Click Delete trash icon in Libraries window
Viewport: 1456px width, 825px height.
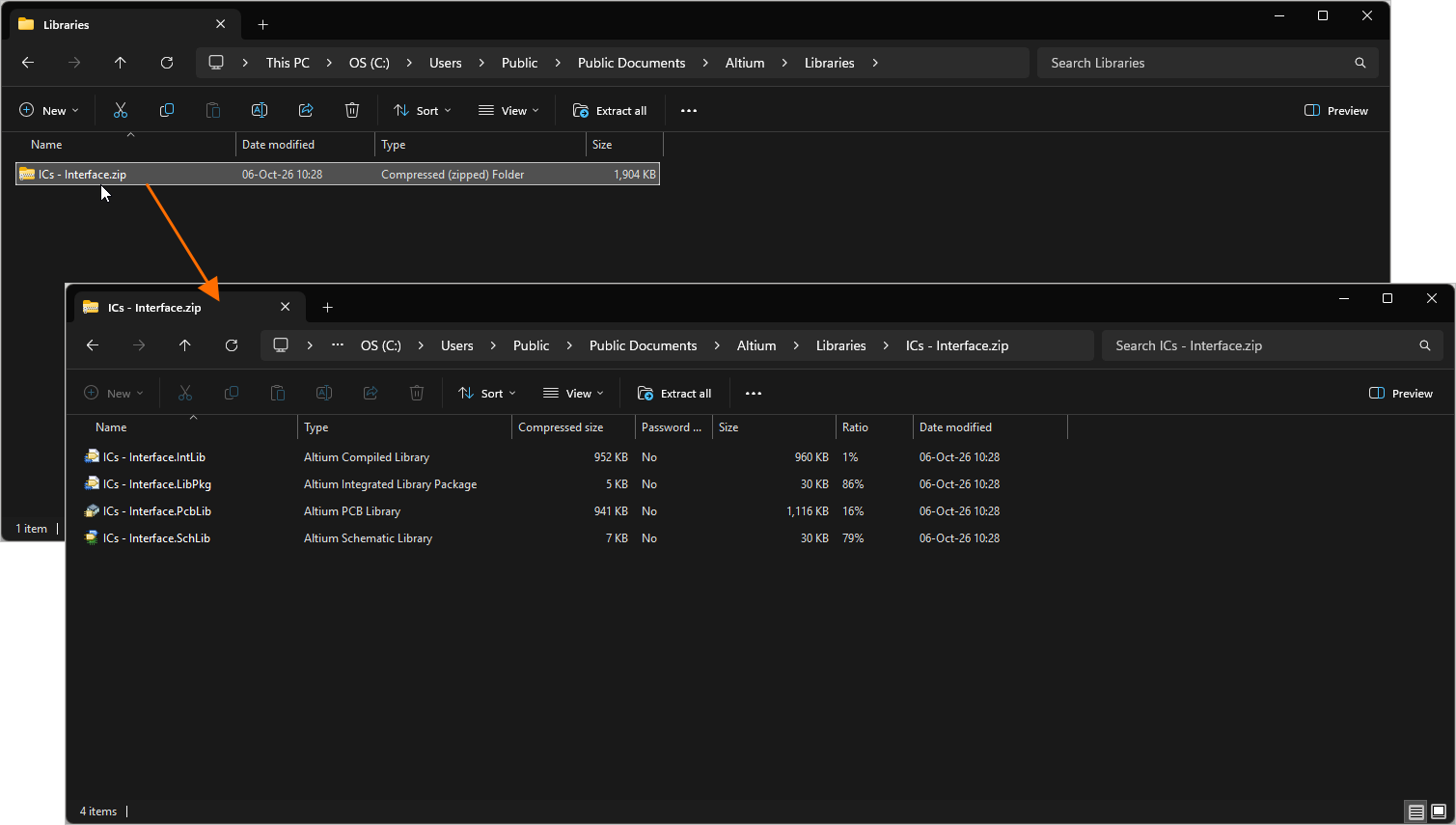coord(352,111)
